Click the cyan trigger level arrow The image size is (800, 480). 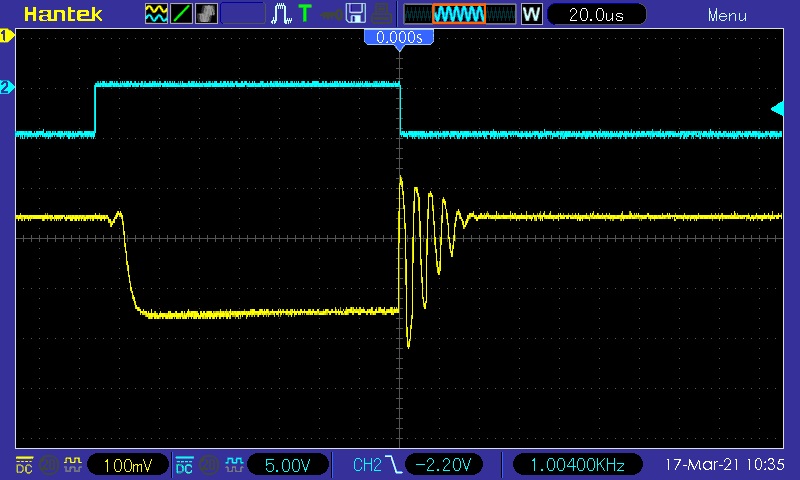777,109
